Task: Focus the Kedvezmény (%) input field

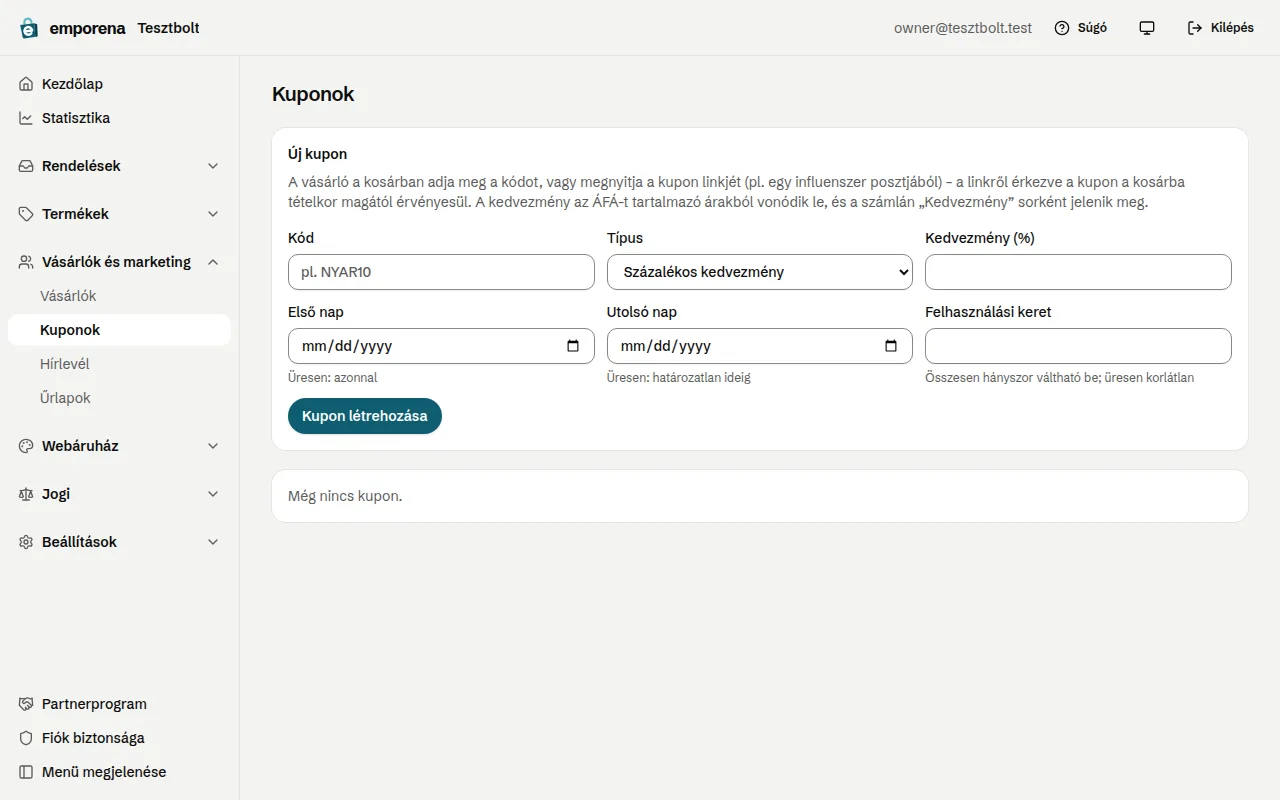Action: (1078, 272)
